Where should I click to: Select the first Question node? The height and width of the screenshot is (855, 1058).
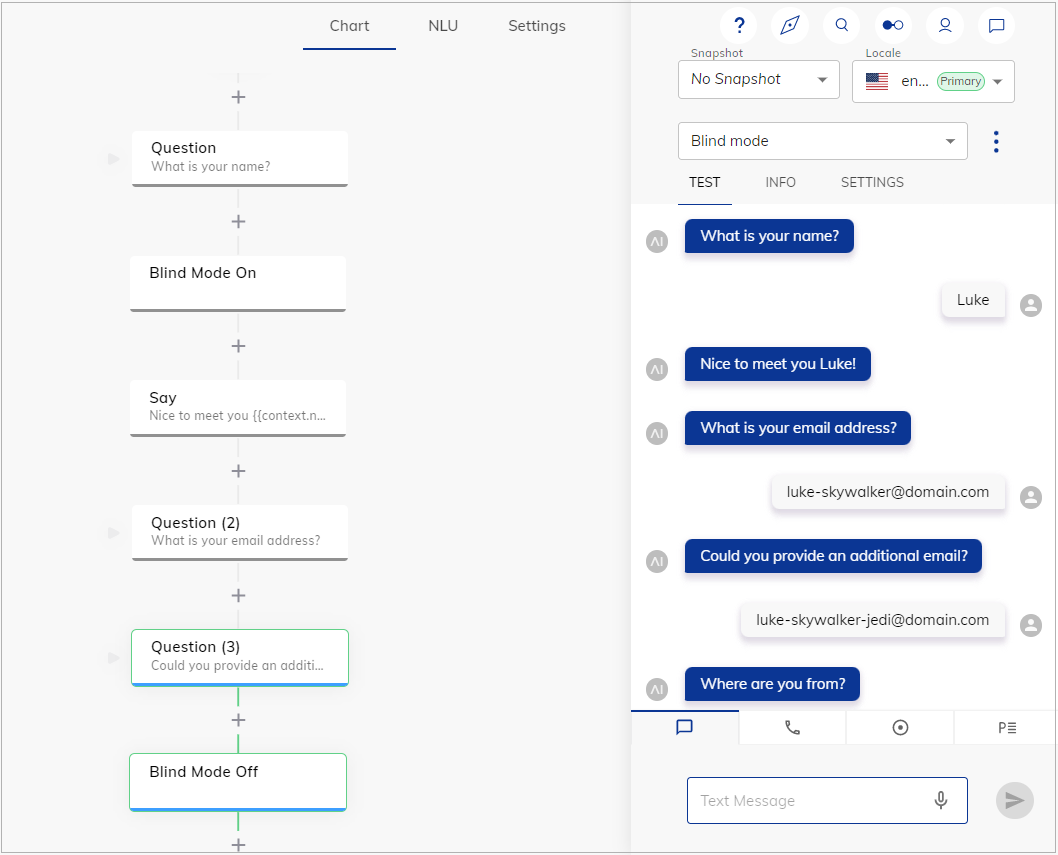coord(240,159)
